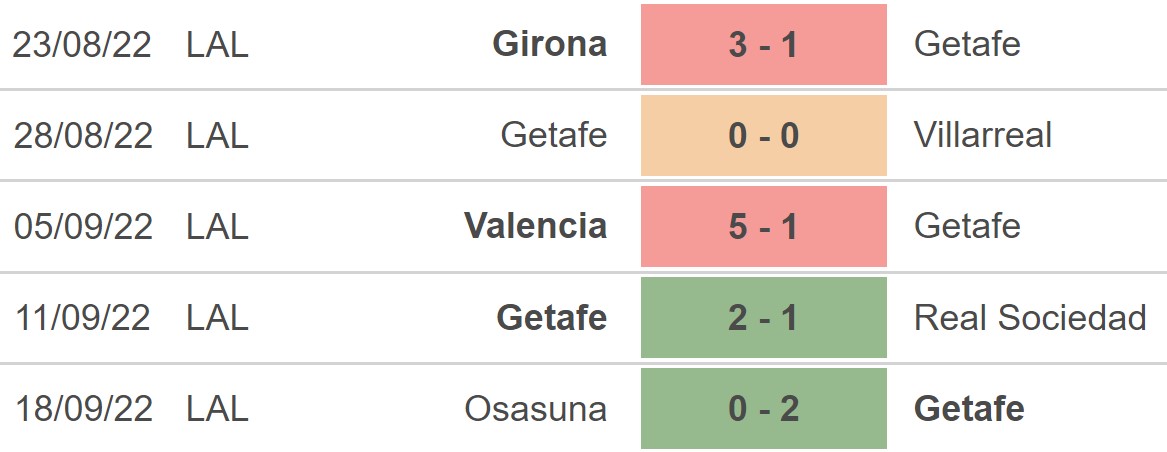Select the Real Sociedad team name

click(1030, 318)
